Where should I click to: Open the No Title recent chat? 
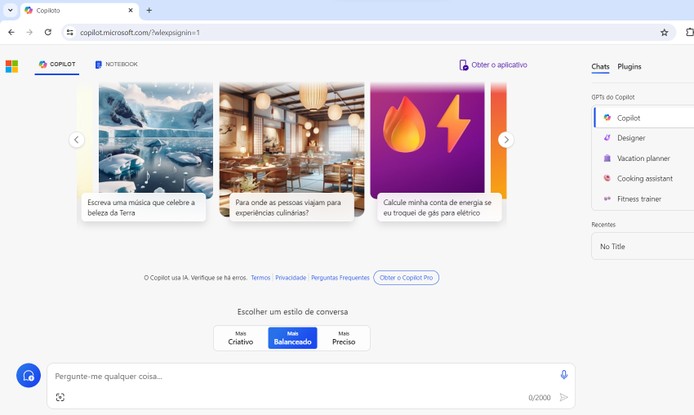click(x=643, y=246)
